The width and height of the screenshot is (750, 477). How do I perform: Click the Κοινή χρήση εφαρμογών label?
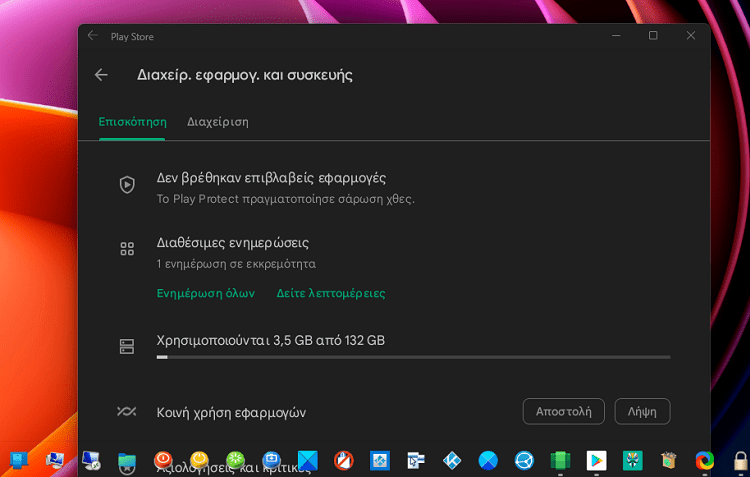[231, 412]
